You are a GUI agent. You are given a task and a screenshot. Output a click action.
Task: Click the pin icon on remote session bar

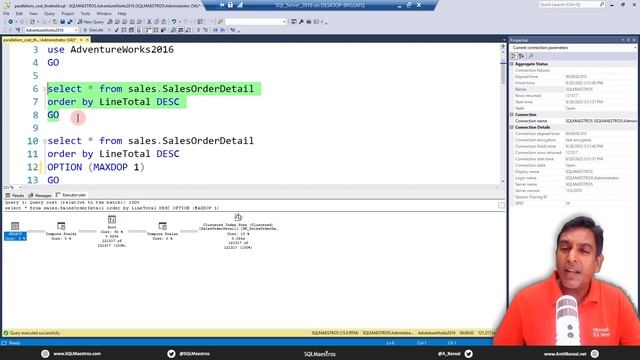tap(222, 5)
